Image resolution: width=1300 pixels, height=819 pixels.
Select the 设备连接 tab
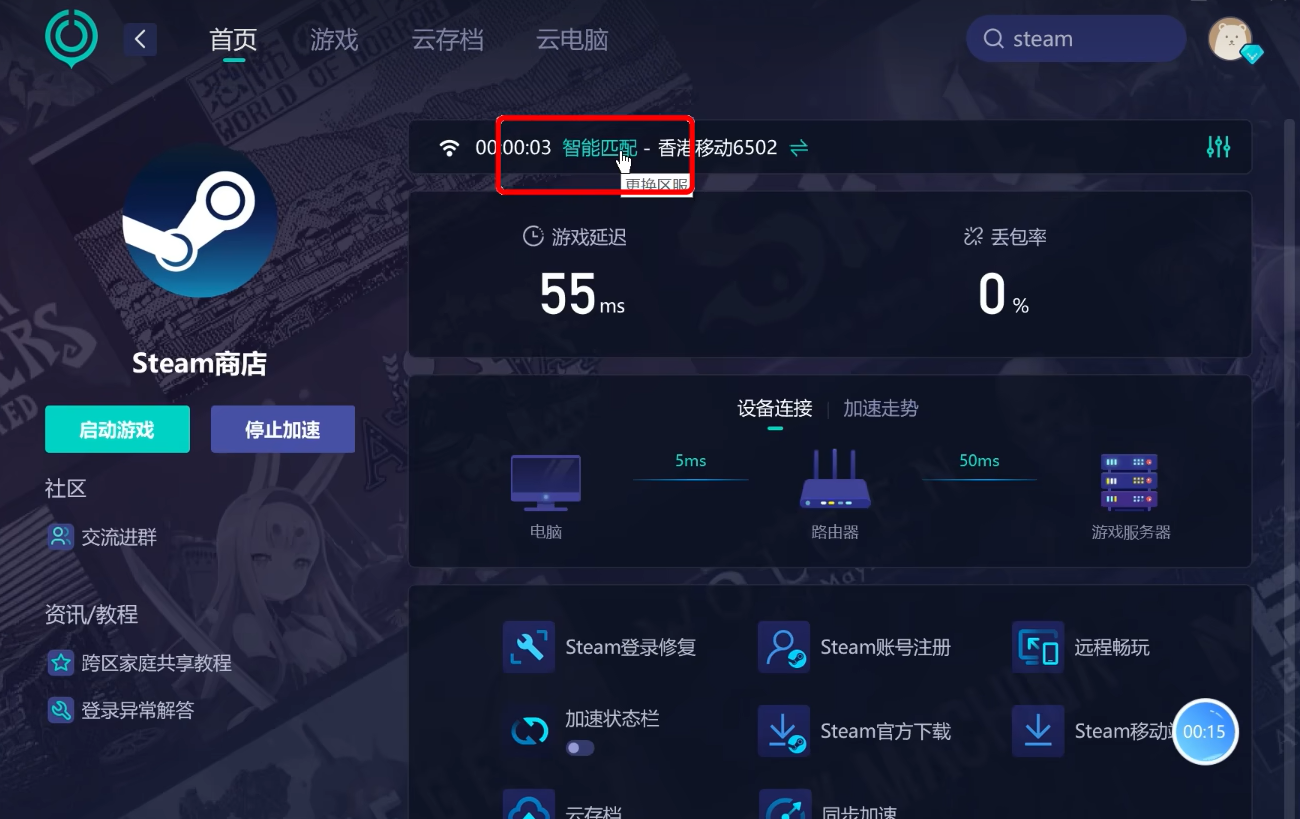pyautogui.click(x=775, y=408)
